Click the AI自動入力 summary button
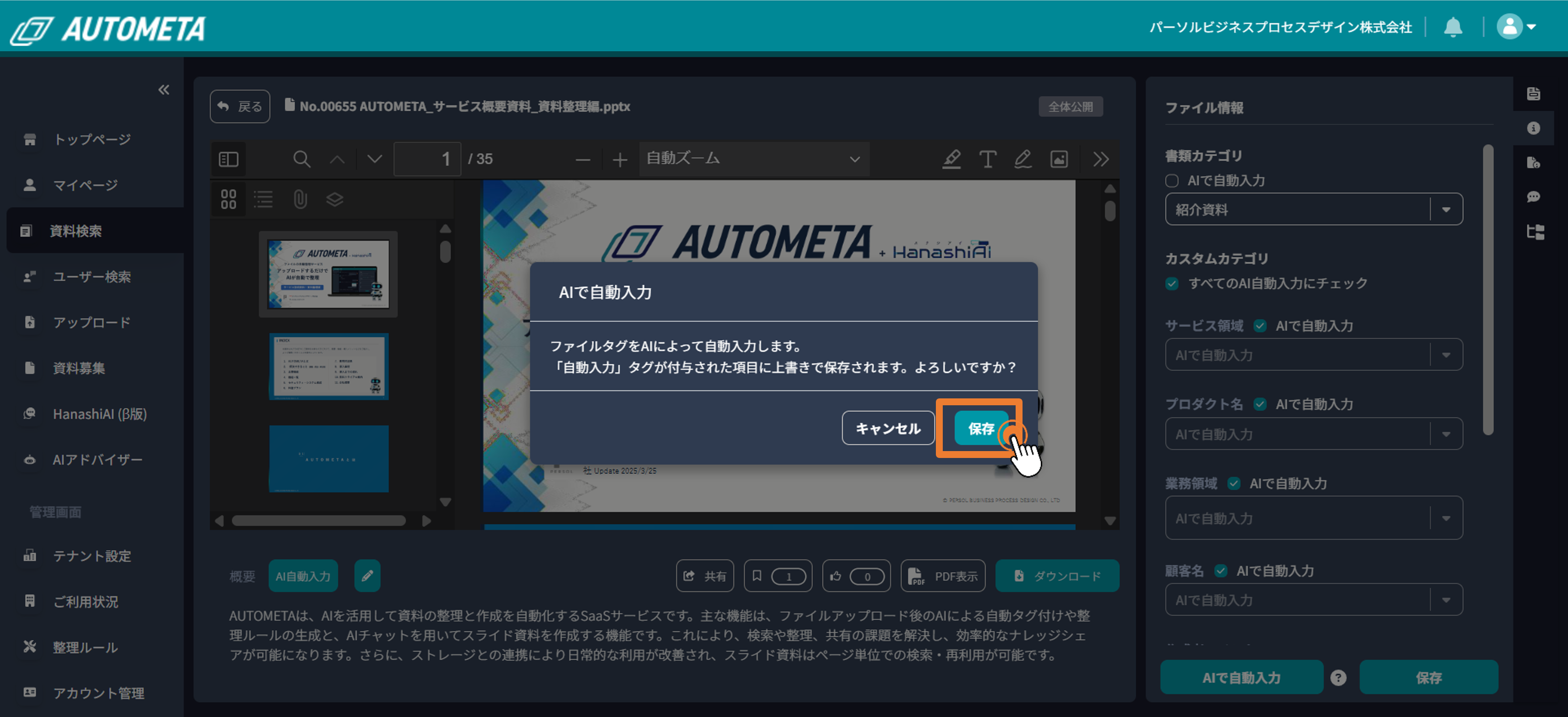 (302, 576)
